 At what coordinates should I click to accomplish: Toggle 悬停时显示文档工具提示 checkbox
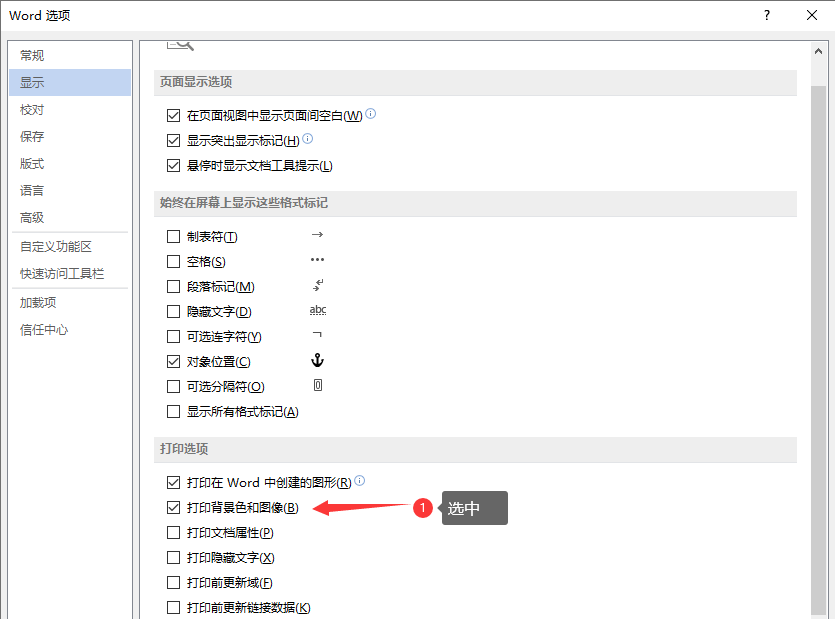coord(174,165)
